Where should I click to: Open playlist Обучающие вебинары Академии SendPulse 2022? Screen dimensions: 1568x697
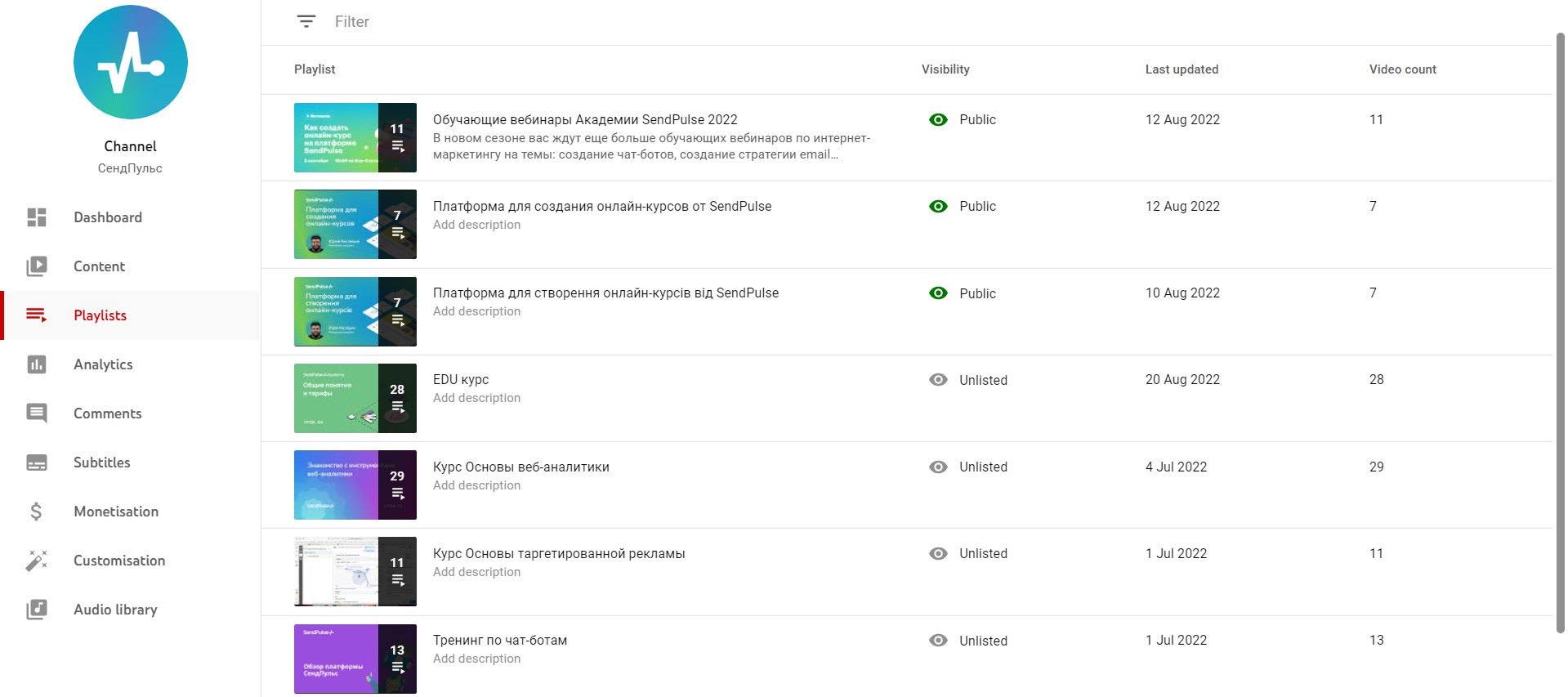pyautogui.click(x=585, y=119)
